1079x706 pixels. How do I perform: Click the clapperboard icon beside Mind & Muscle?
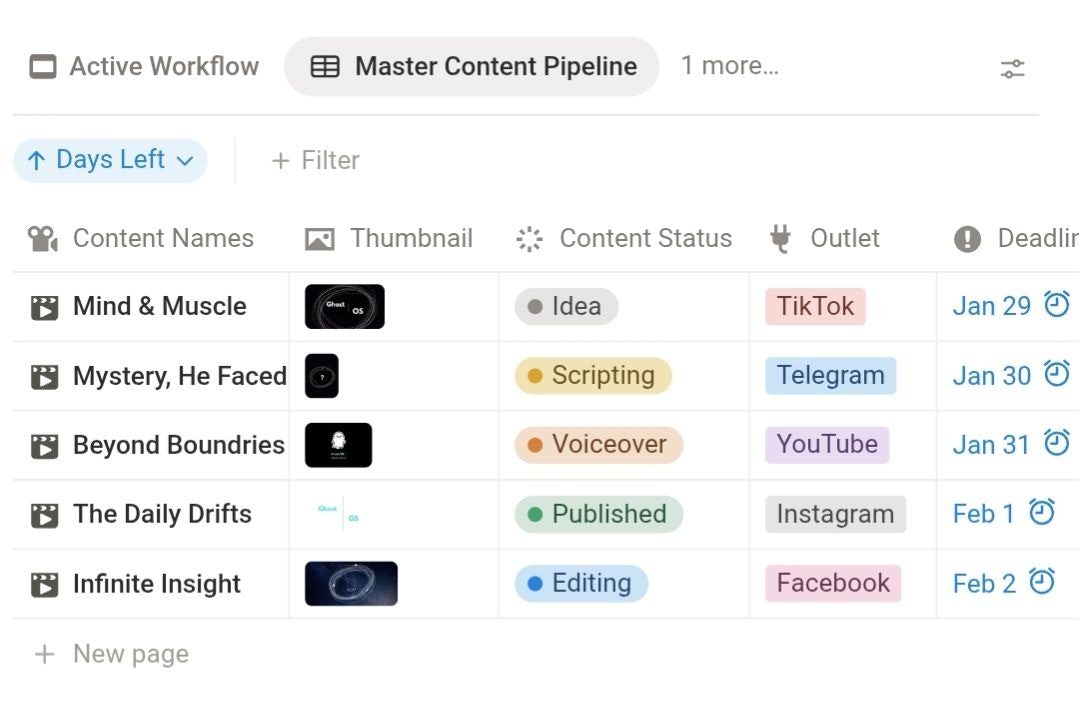pos(43,306)
